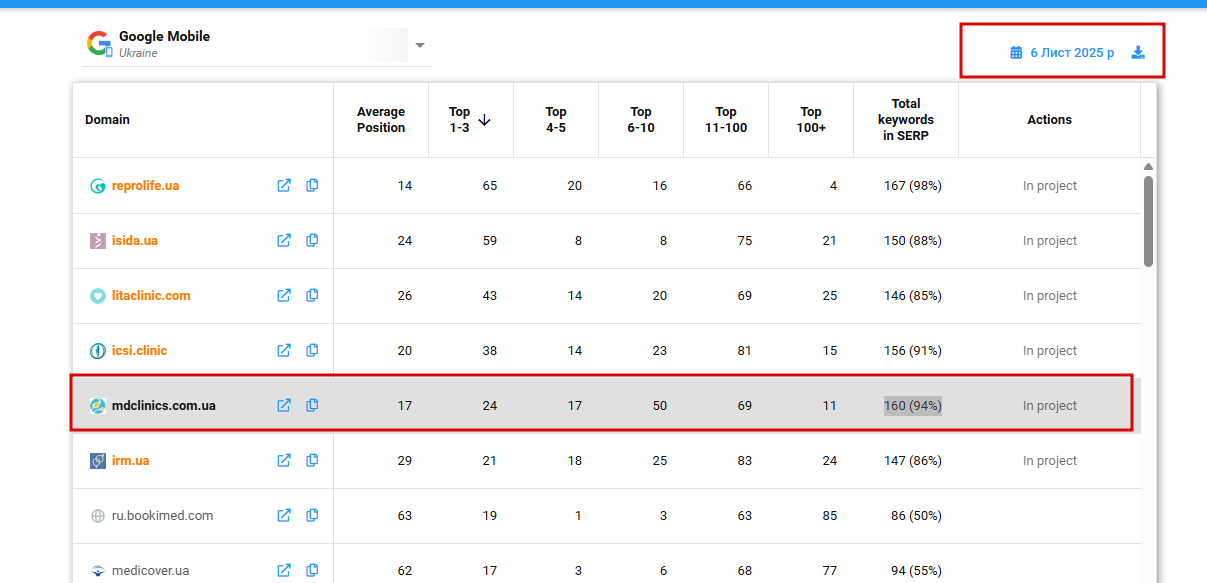
Task: Click In project for reprolife.ua
Action: coord(1050,185)
